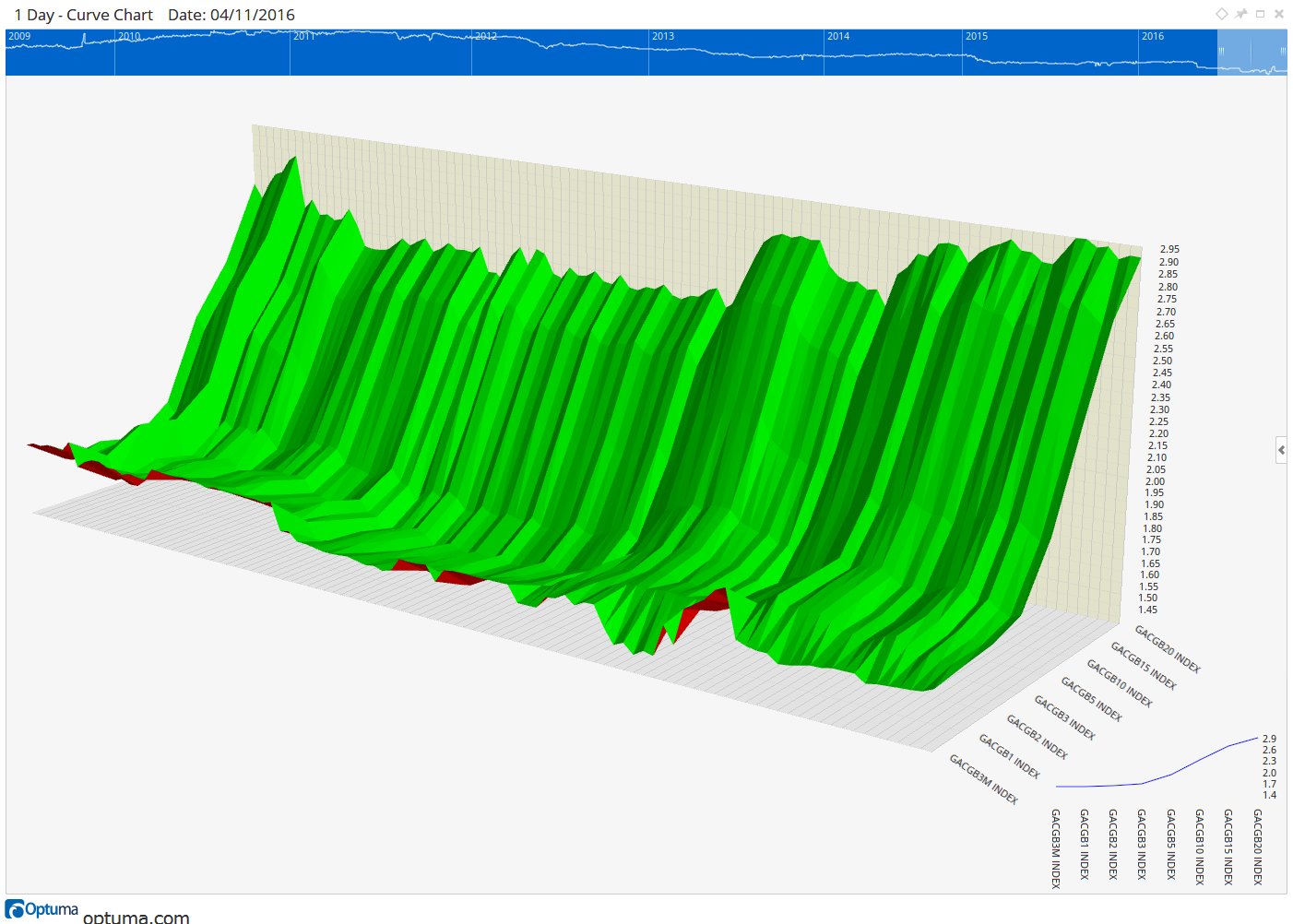Expand the collapsed right side panel arrow
Image resolution: width=1293 pixels, height=924 pixels.
coord(1281,450)
